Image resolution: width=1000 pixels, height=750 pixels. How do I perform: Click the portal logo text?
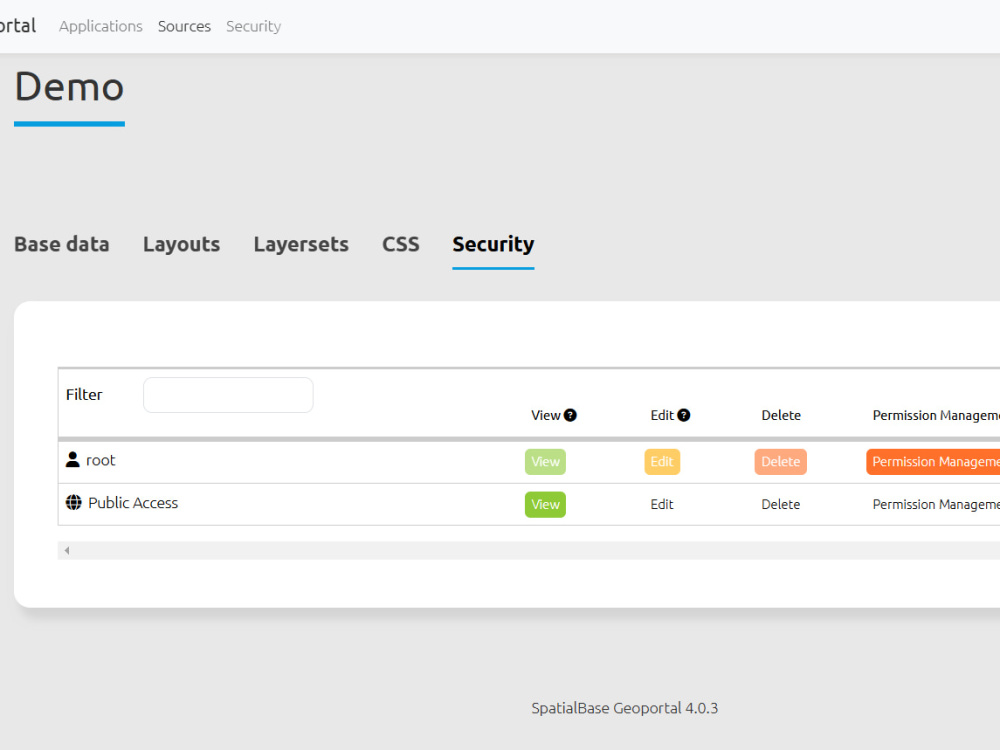click(18, 26)
